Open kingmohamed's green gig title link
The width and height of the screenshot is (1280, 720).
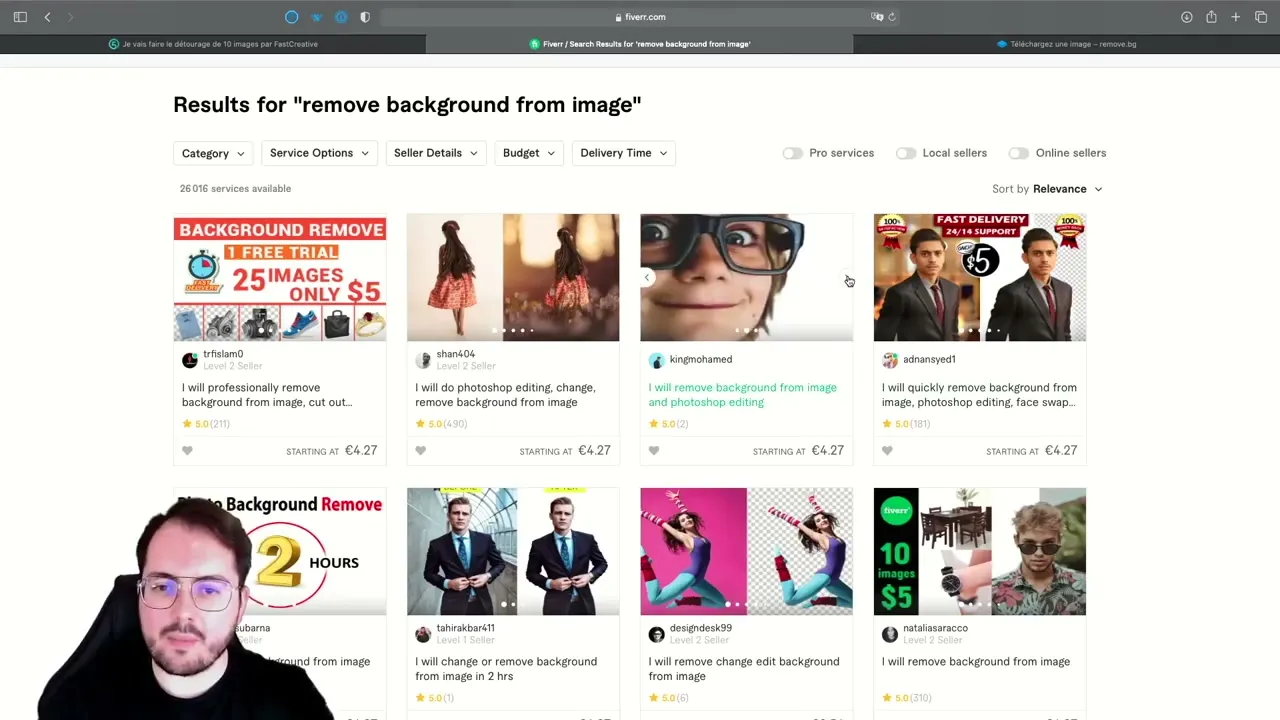pos(742,395)
